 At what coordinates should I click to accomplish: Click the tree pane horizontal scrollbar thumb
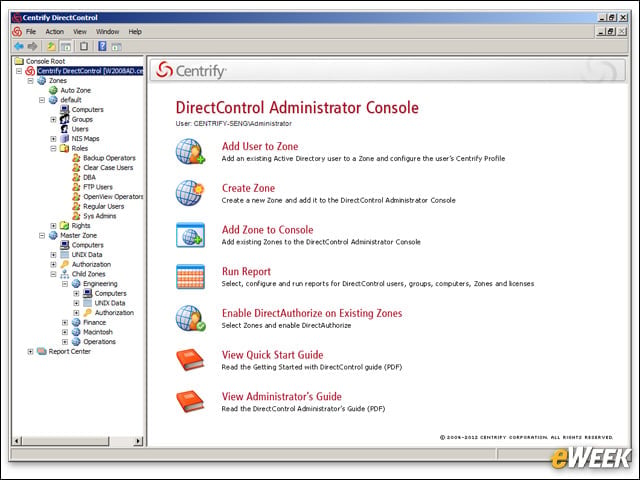(x=66, y=441)
